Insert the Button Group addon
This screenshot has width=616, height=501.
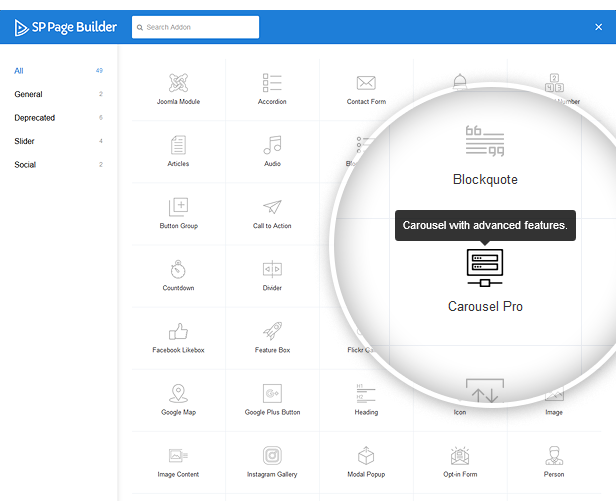click(x=178, y=208)
